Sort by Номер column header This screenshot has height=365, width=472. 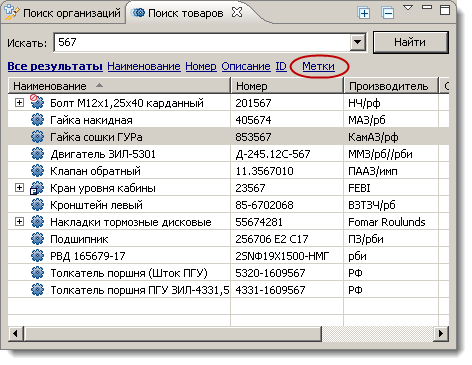pos(287,86)
